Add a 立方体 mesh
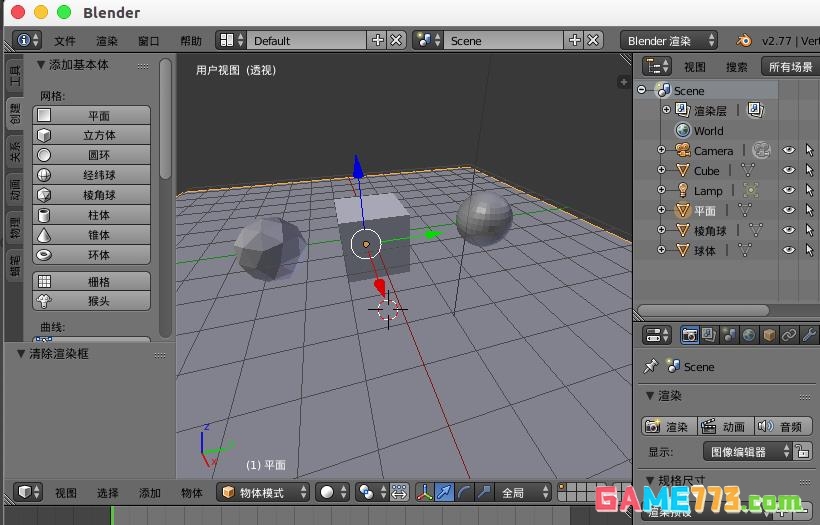Image resolution: width=820 pixels, height=525 pixels. tap(92, 135)
